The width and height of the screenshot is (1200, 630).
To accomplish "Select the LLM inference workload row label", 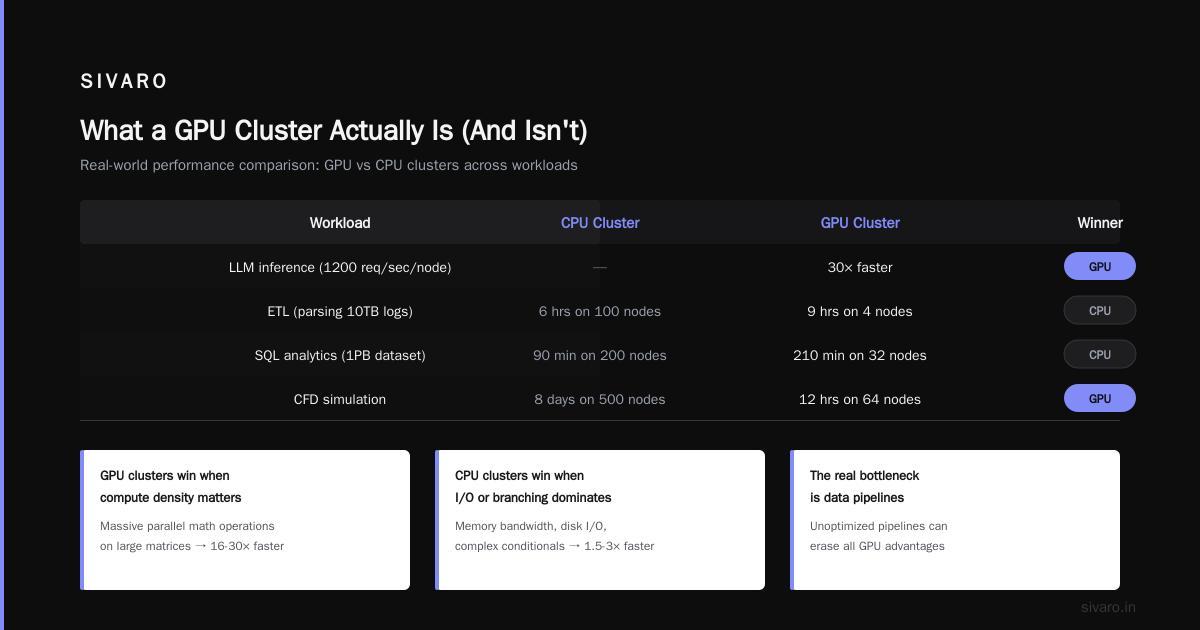I will point(340,267).
